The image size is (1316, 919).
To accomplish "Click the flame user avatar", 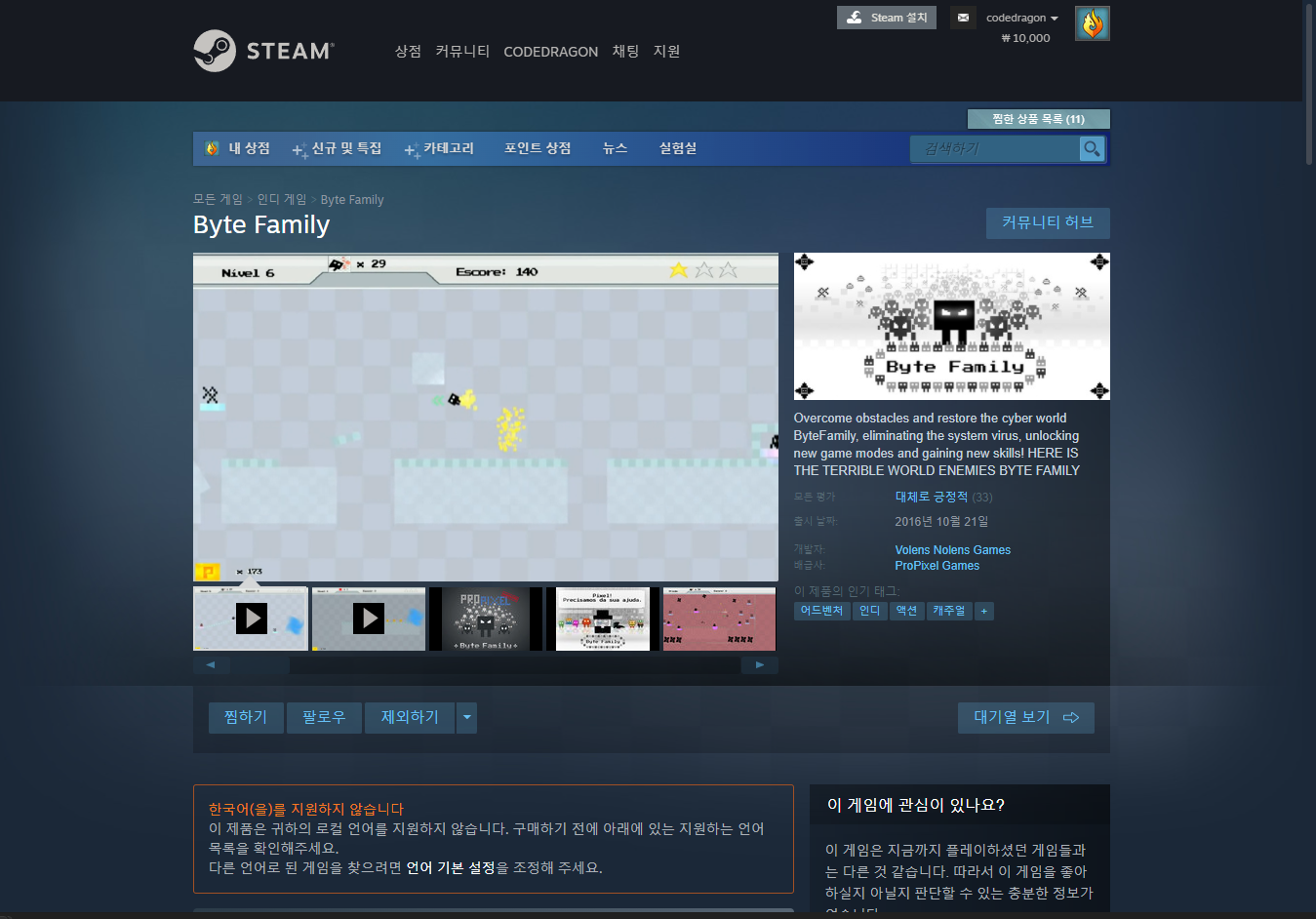I will (x=1092, y=23).
